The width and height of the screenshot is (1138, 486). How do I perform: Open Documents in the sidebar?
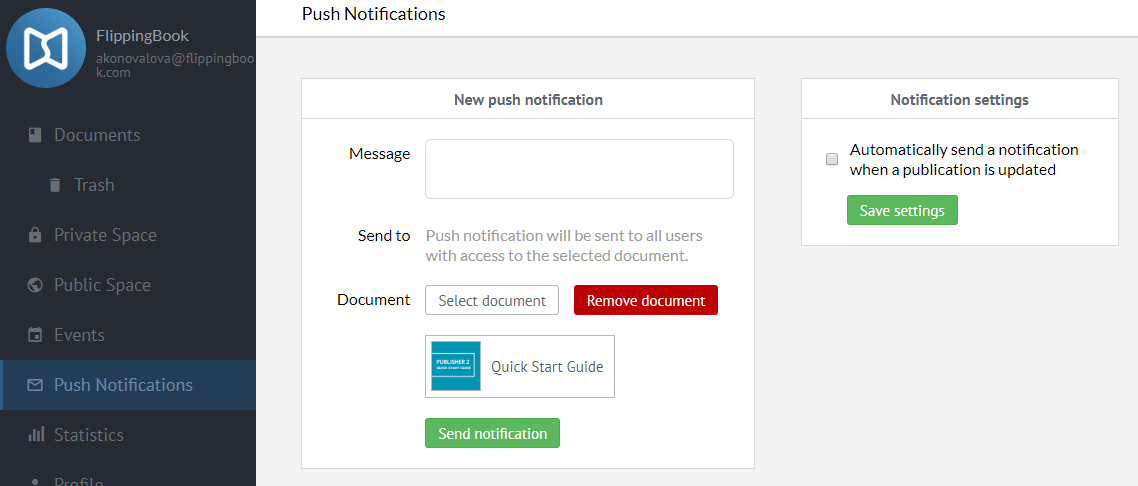point(97,135)
